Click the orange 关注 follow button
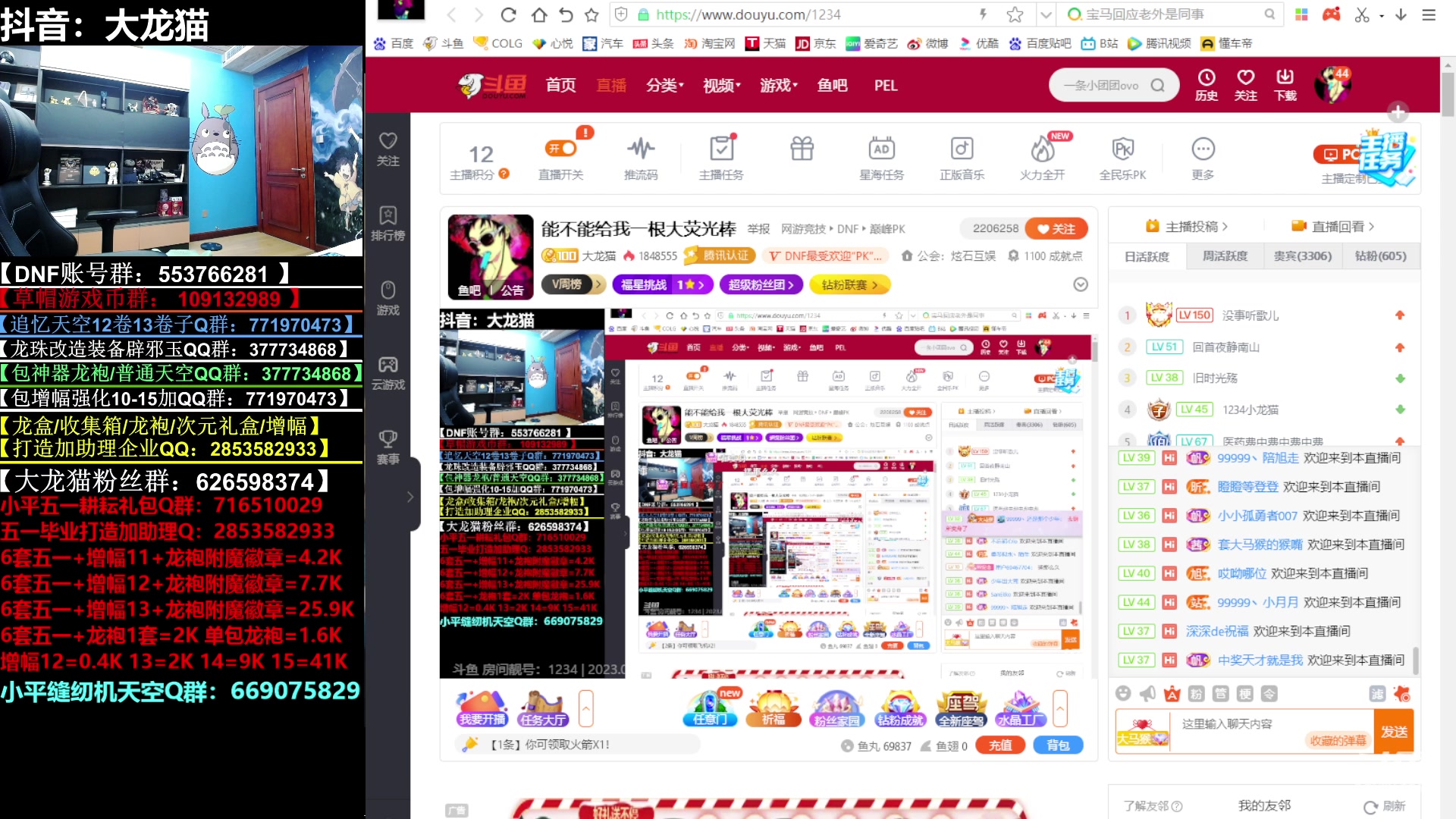Viewport: 1456px width, 819px height. click(1056, 228)
